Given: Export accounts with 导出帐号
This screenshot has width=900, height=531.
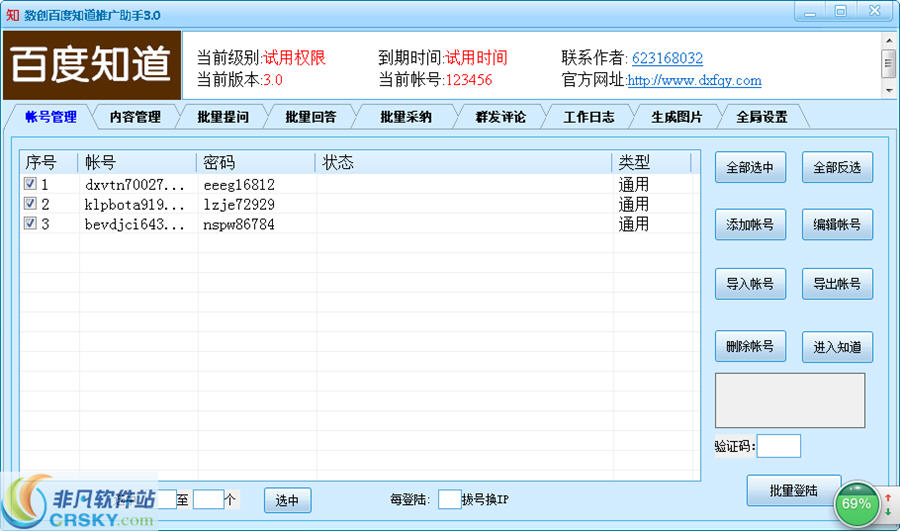Looking at the screenshot, I should click(837, 284).
